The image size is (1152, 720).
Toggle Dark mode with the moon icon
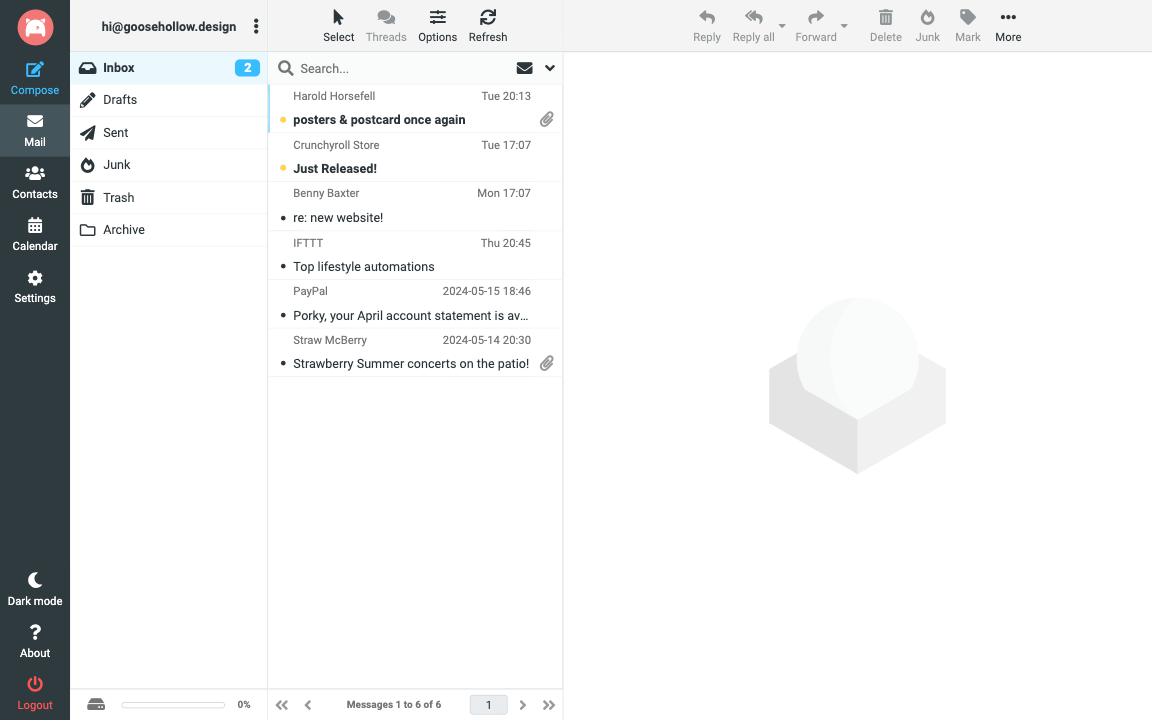tap(35, 580)
